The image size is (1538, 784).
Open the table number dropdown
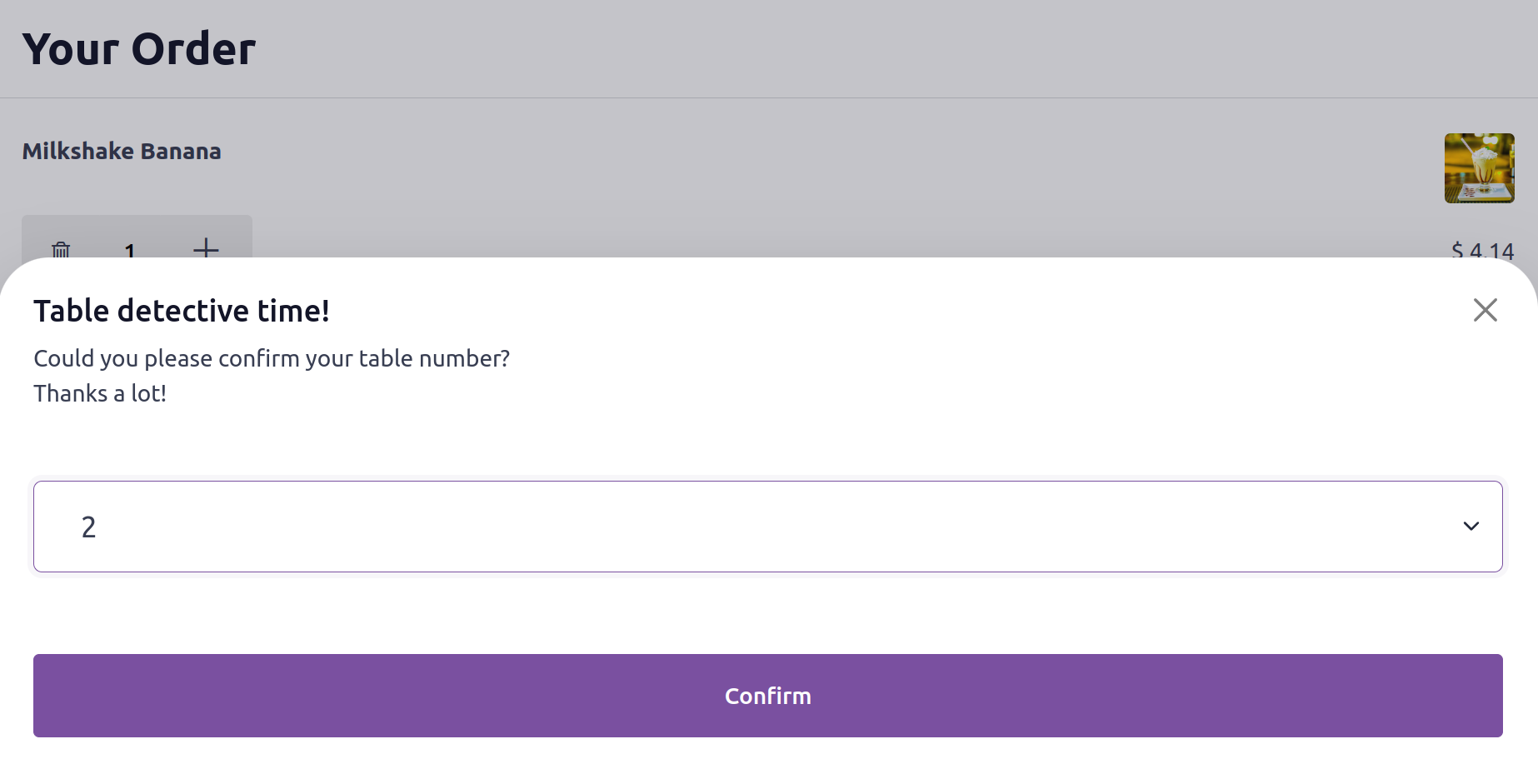767,527
